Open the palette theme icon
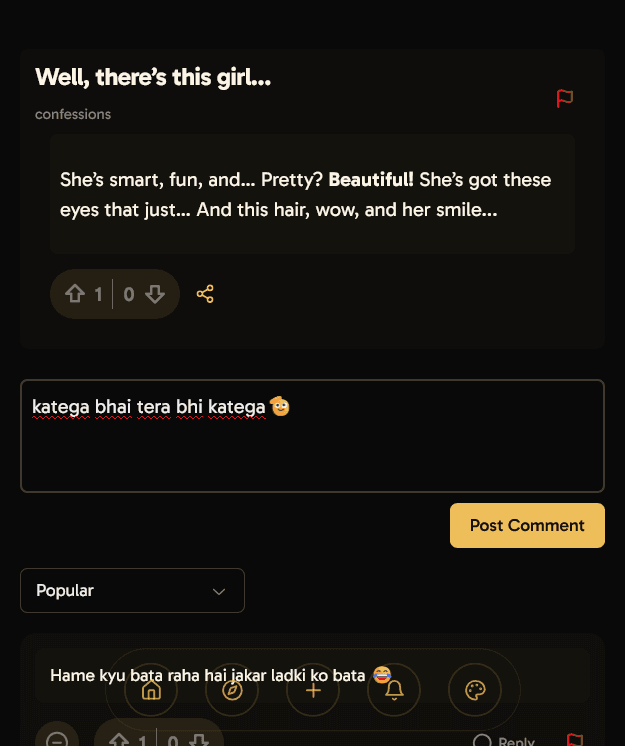Image resolution: width=625 pixels, height=746 pixels. click(x=475, y=690)
